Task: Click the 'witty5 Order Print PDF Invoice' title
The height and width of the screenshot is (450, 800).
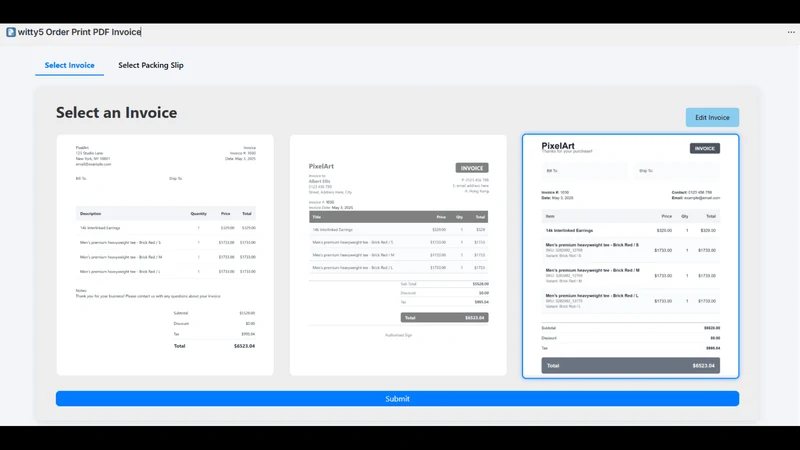Action: [80, 32]
